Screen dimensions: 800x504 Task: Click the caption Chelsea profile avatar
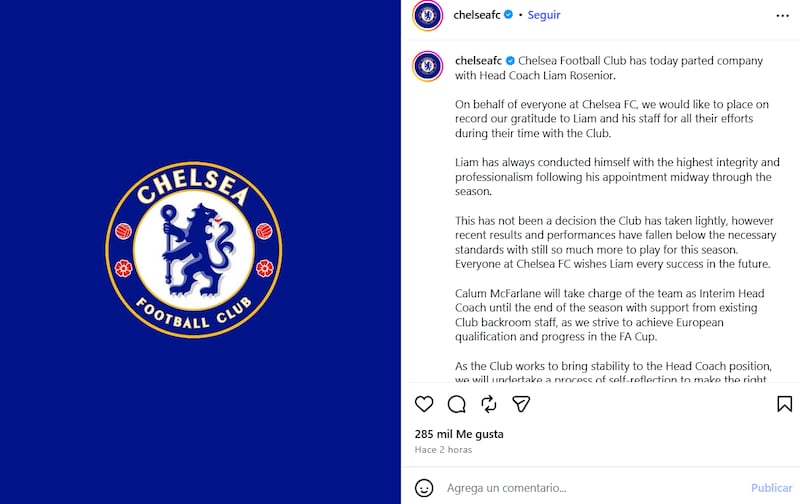428,67
